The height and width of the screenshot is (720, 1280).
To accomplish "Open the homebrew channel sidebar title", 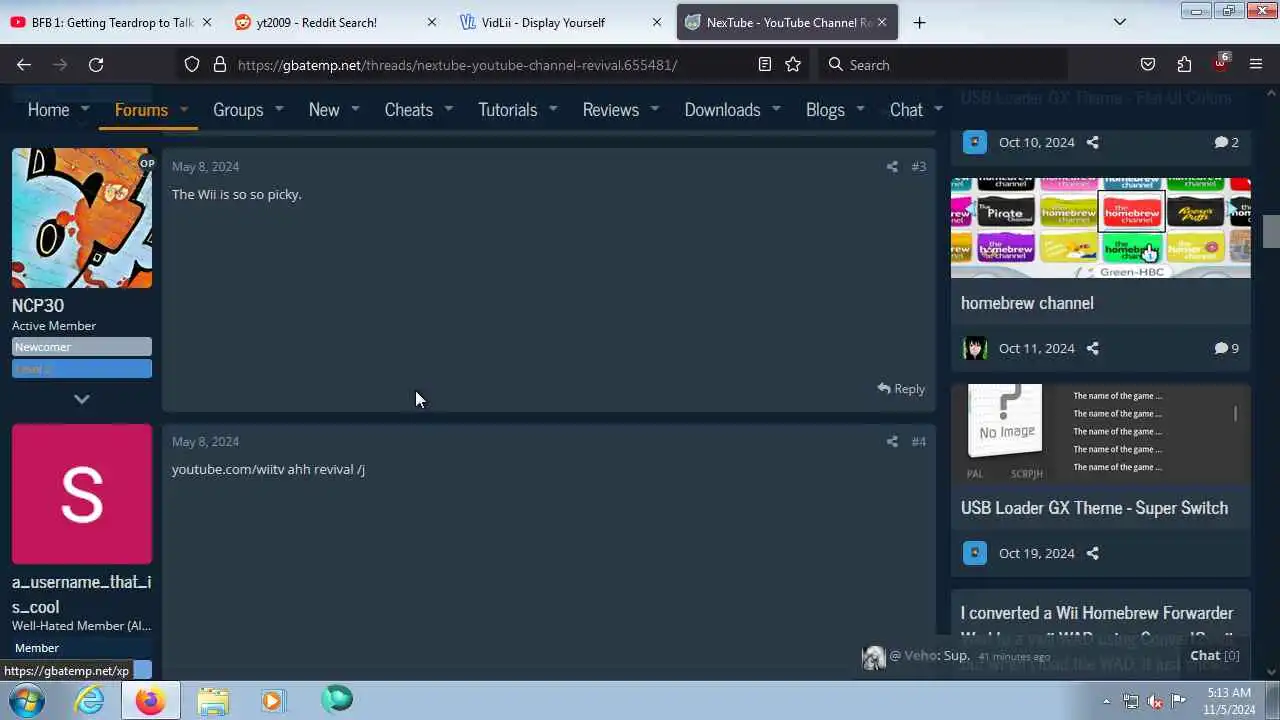I will pyautogui.click(x=1027, y=303).
